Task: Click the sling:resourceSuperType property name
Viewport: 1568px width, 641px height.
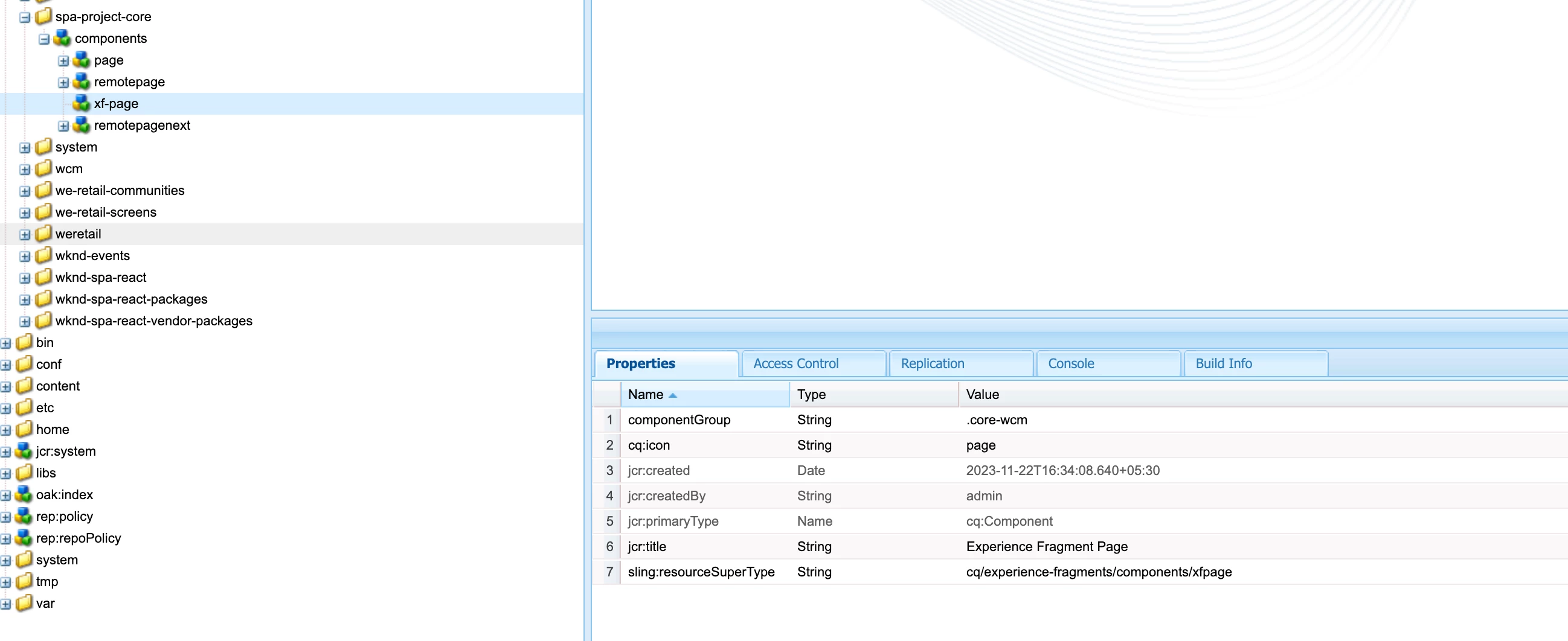Action: click(x=701, y=572)
